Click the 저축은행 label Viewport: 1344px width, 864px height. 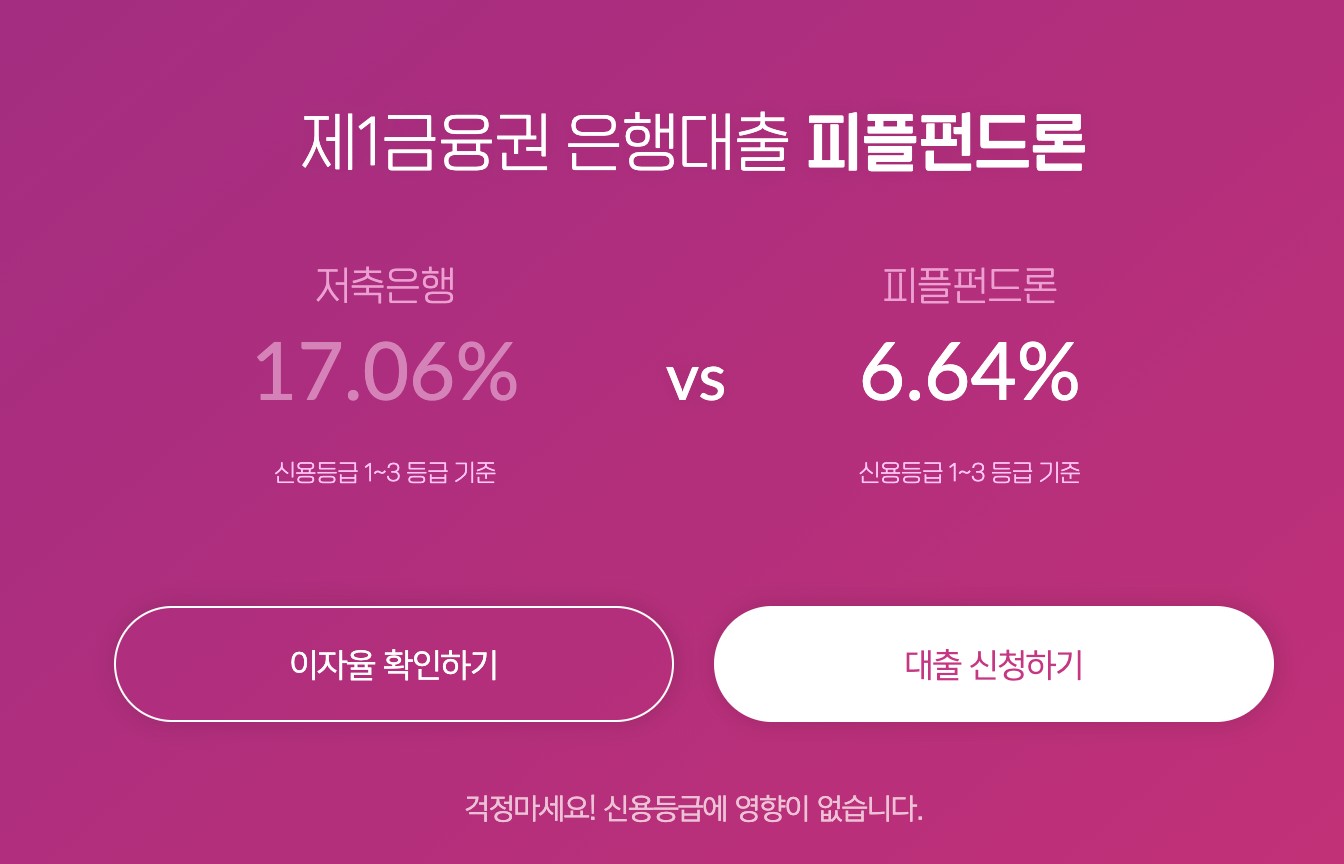(x=385, y=286)
